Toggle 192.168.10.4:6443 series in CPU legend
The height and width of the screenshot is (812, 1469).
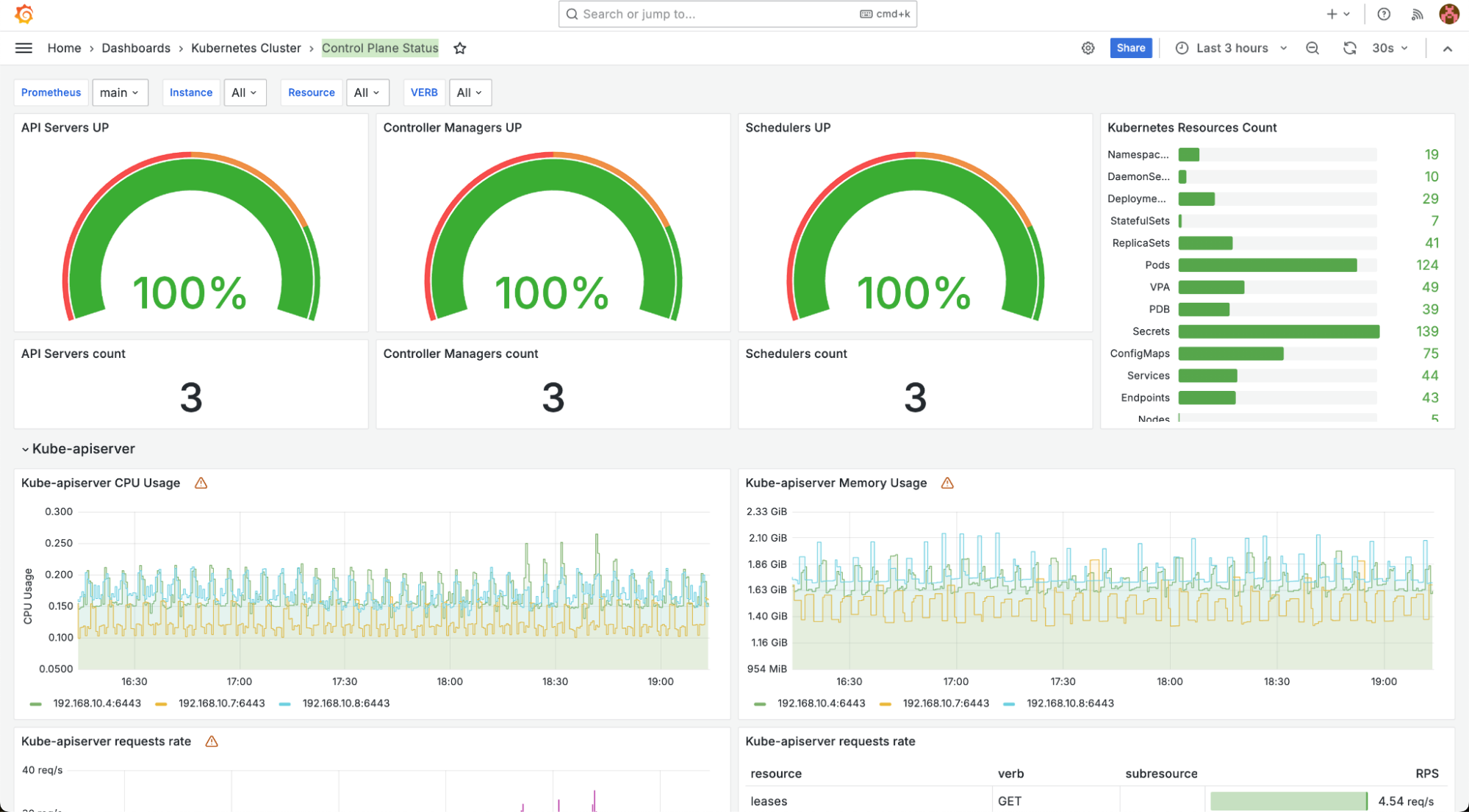pyautogui.click(x=96, y=703)
